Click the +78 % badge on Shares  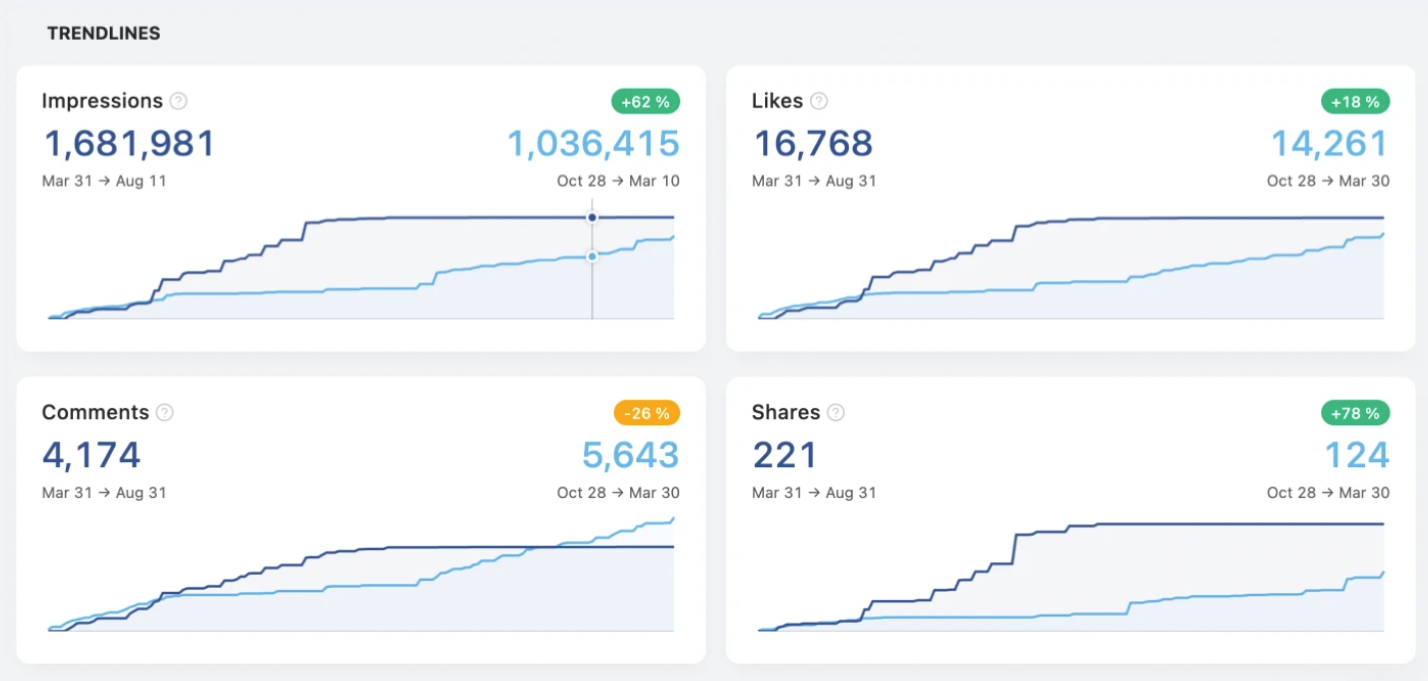tap(1356, 412)
